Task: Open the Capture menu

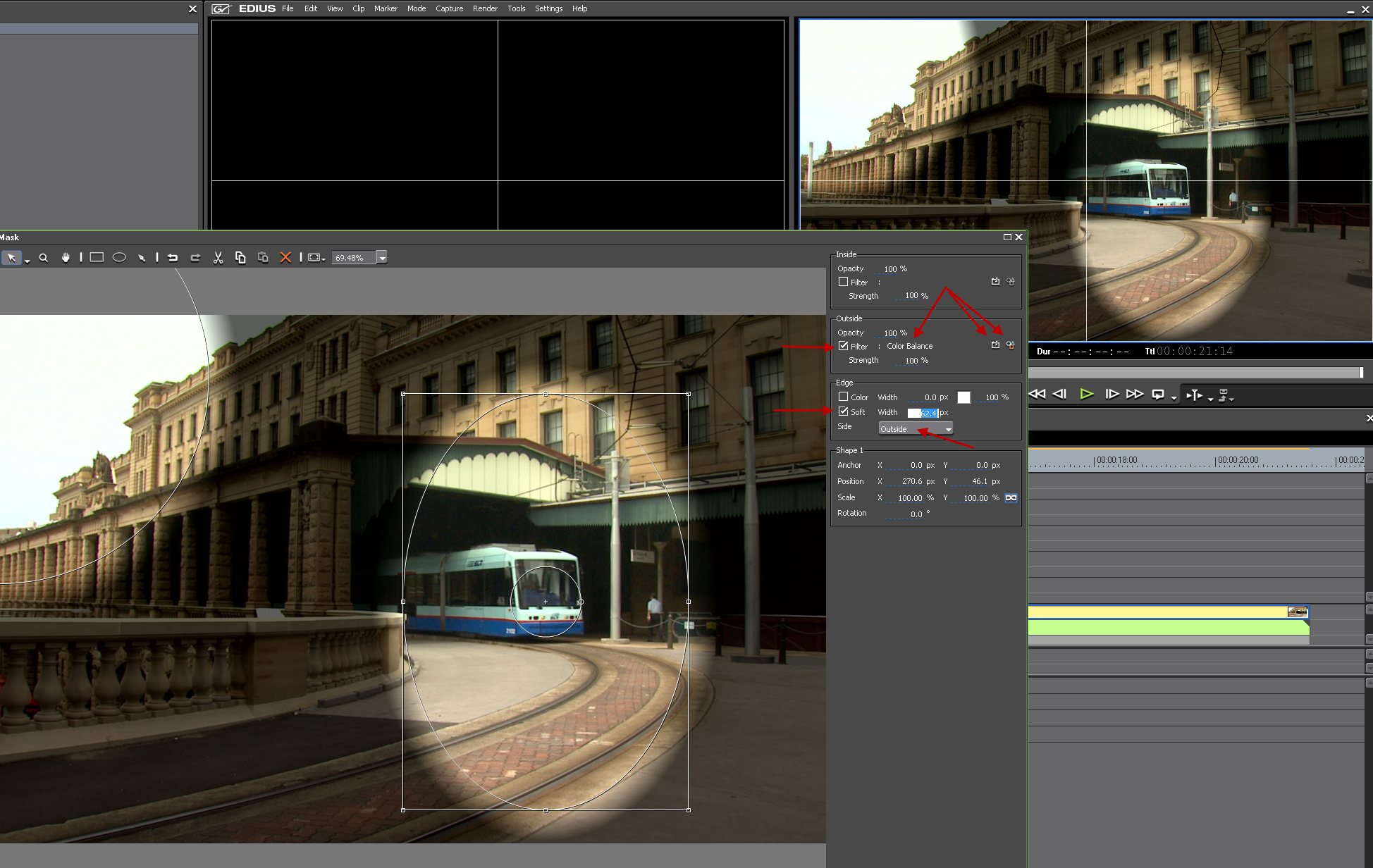Action: [449, 8]
